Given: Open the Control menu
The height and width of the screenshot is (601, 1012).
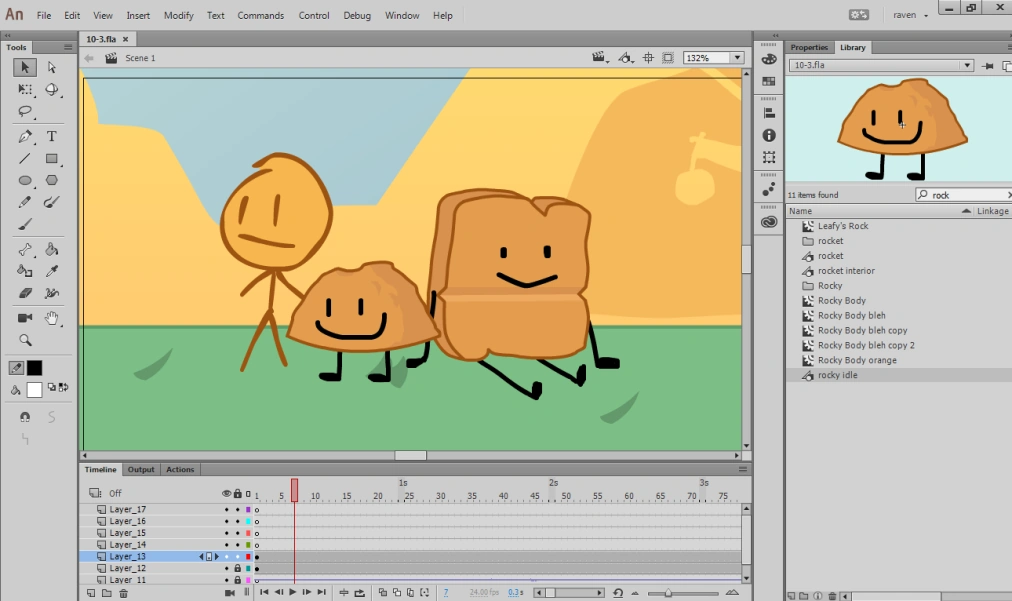Looking at the screenshot, I should [x=313, y=15].
